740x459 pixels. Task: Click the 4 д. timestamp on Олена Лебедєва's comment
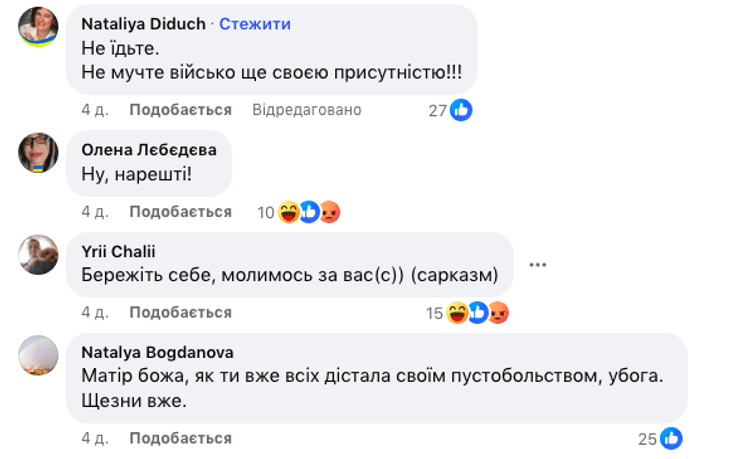click(x=94, y=212)
